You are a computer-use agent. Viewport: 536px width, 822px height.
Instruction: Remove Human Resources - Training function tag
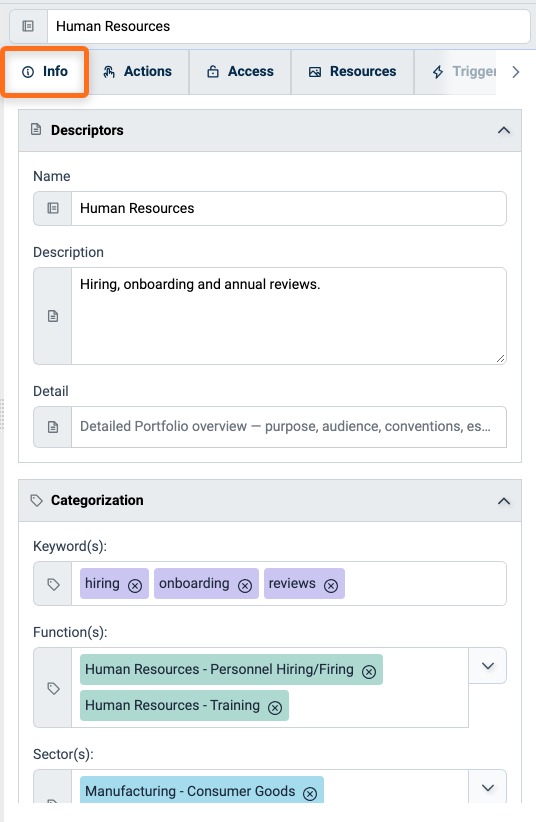[275, 708]
